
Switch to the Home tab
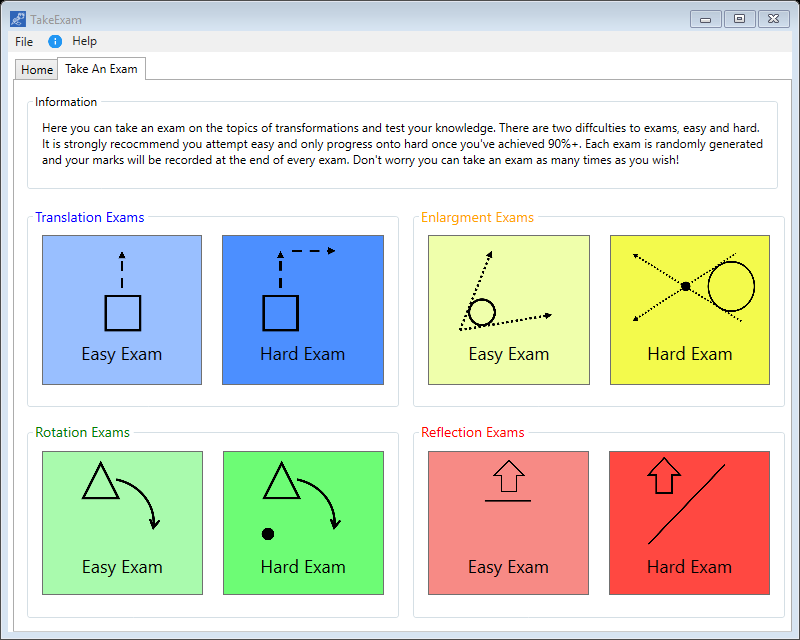[x=37, y=69]
